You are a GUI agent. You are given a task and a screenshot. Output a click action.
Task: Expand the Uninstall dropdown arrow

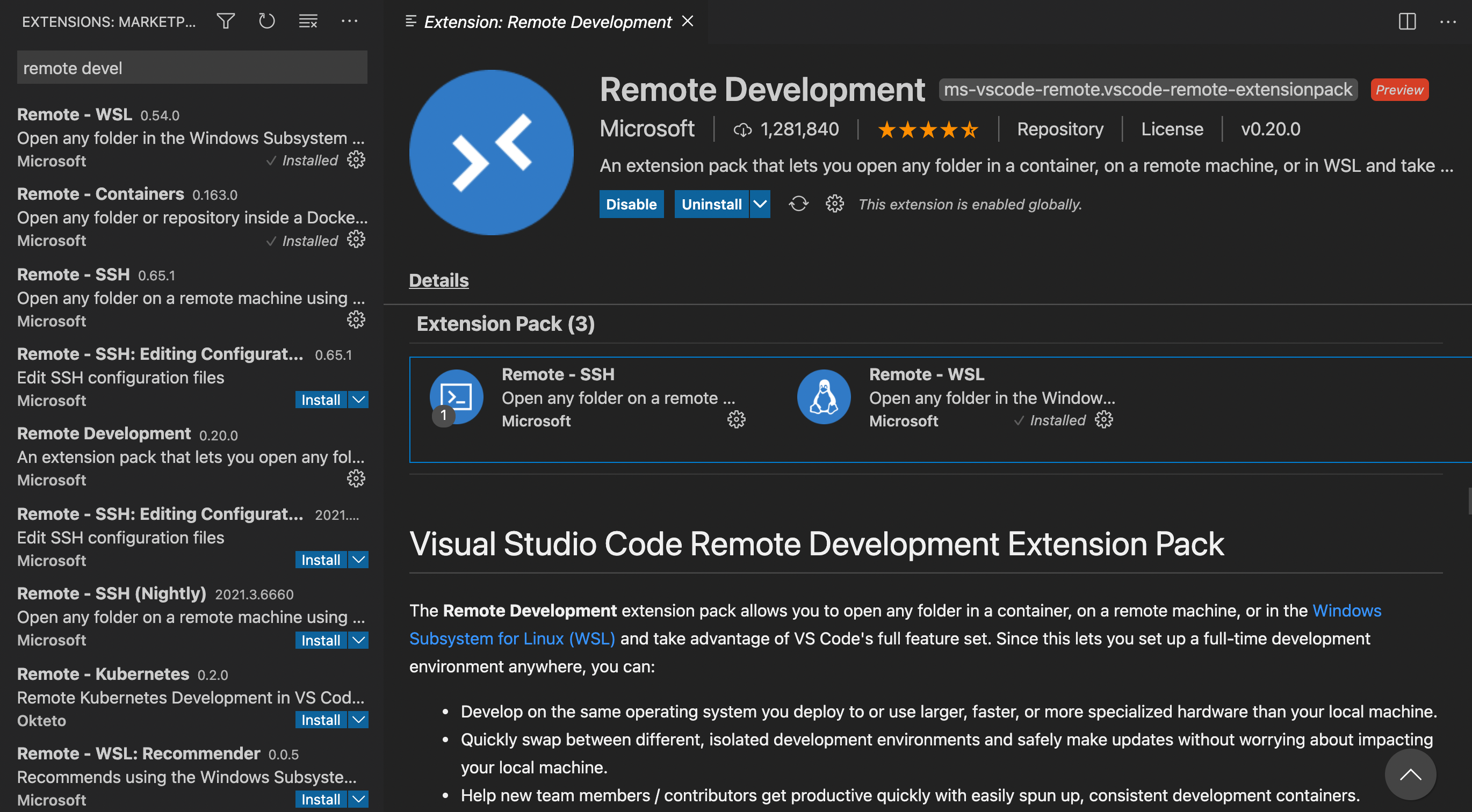coord(760,204)
